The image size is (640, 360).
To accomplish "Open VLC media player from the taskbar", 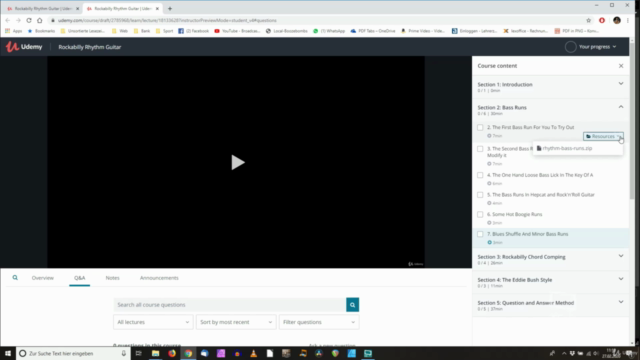I will (x=253, y=353).
